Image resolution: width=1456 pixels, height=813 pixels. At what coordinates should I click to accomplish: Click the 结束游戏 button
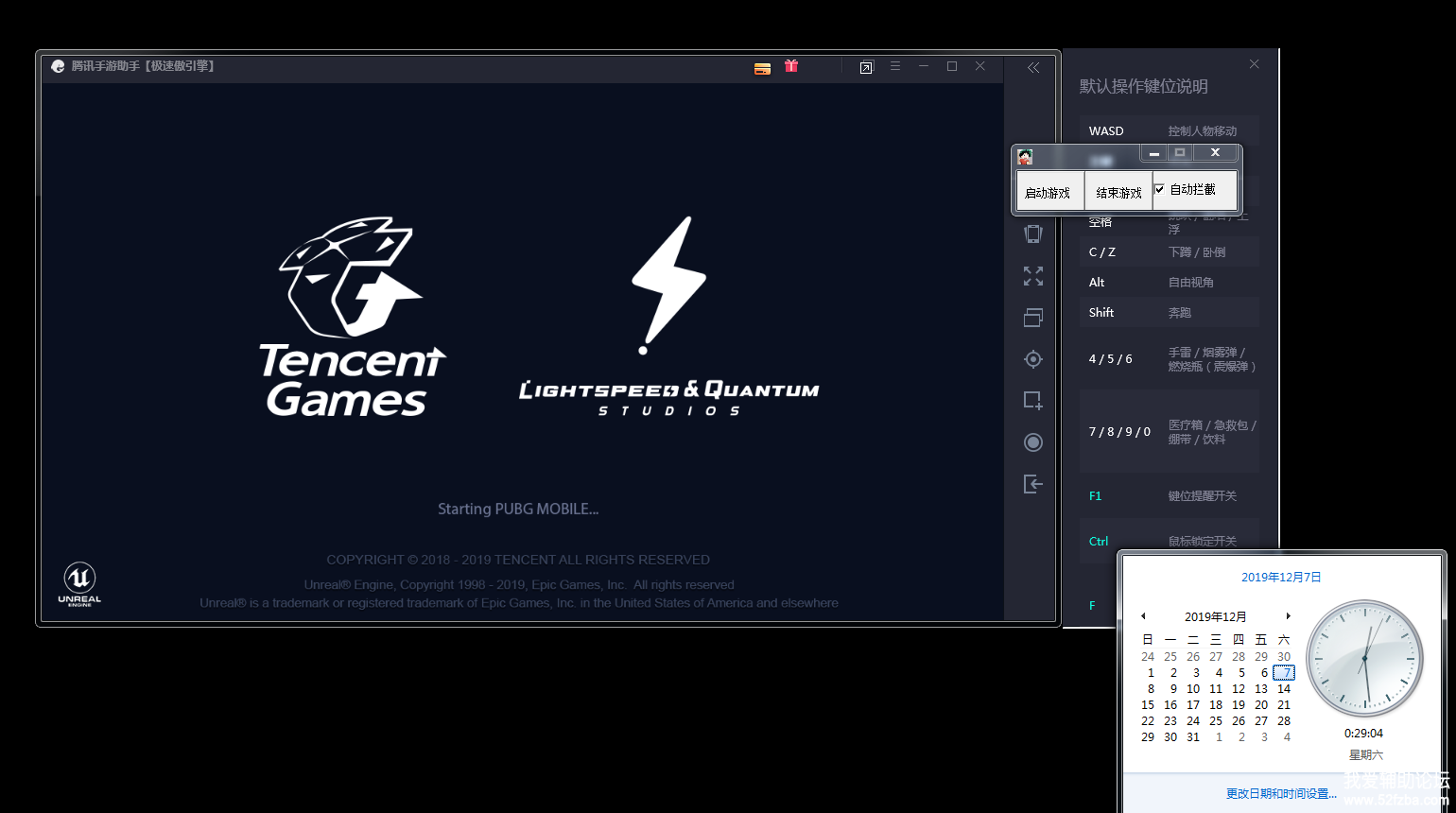(x=1118, y=192)
